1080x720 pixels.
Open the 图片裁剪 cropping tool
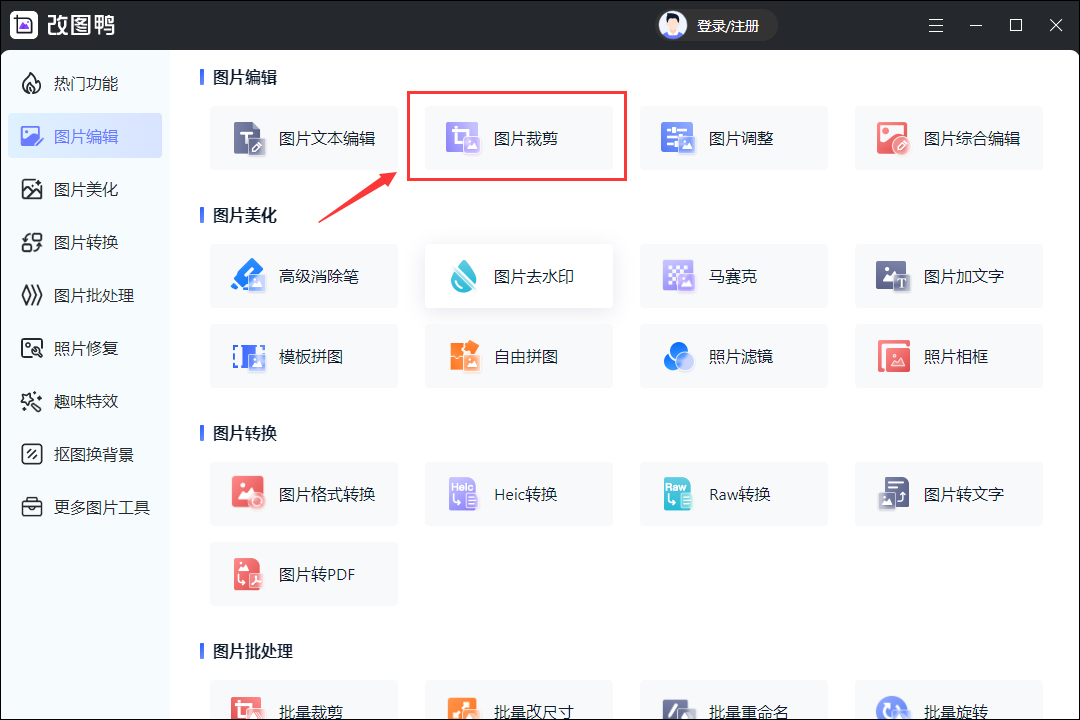pyautogui.click(x=516, y=138)
